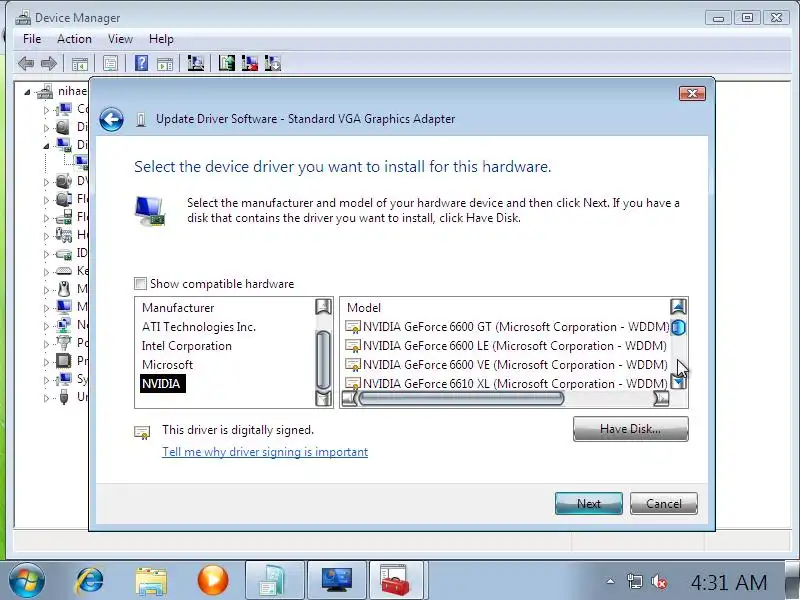This screenshot has height=600, width=800.
Task: Select NVIDIA GeForce 6610 XL model
Action: tap(507, 383)
